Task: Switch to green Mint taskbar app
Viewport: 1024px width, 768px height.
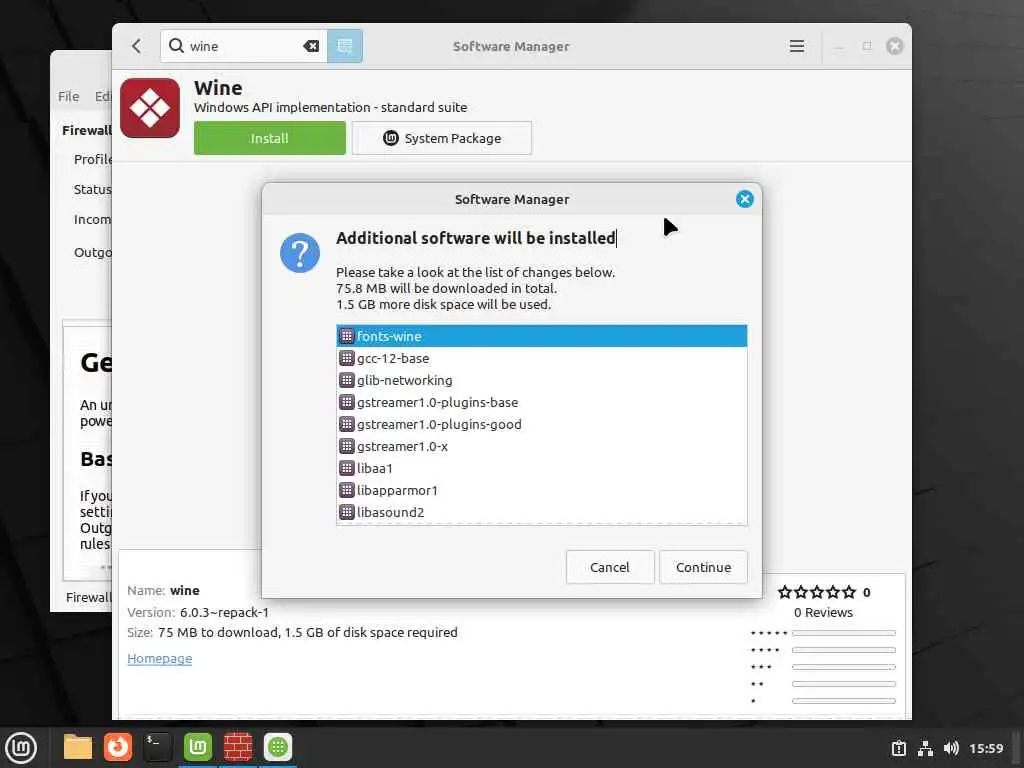Action: click(x=198, y=747)
